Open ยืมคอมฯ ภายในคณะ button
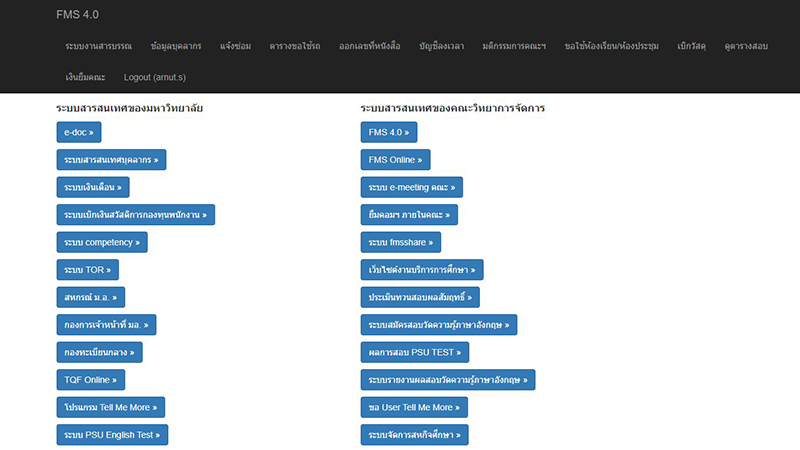 point(409,215)
